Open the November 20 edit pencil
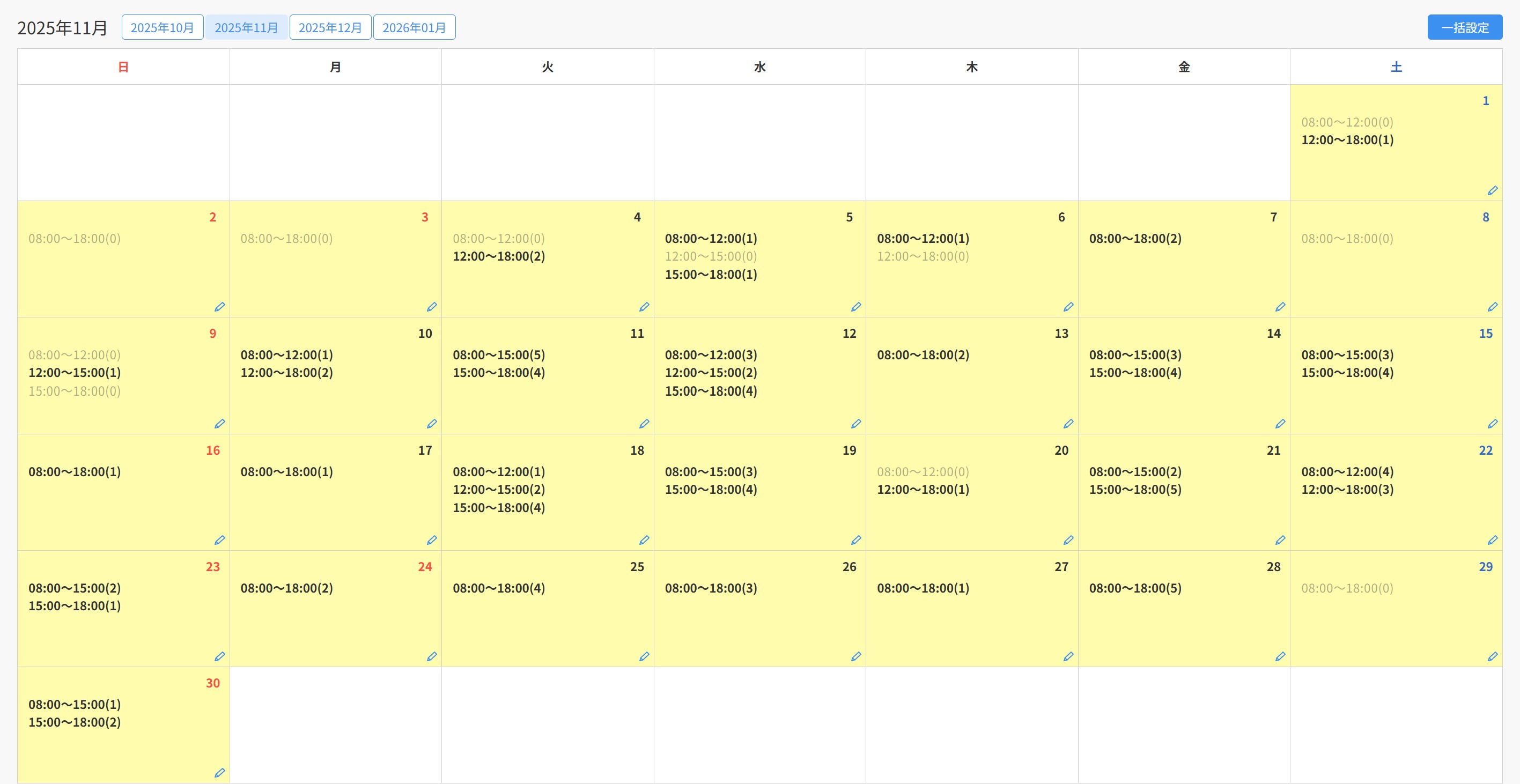1520x784 pixels. (x=1068, y=540)
